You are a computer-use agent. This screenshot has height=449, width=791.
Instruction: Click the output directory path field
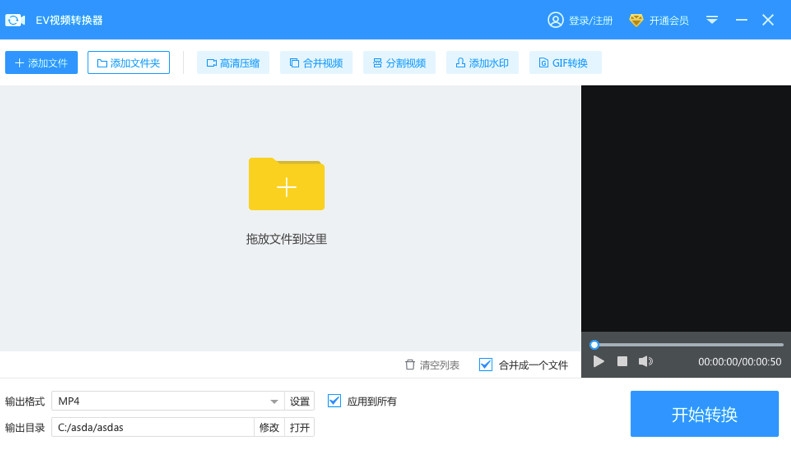point(152,427)
